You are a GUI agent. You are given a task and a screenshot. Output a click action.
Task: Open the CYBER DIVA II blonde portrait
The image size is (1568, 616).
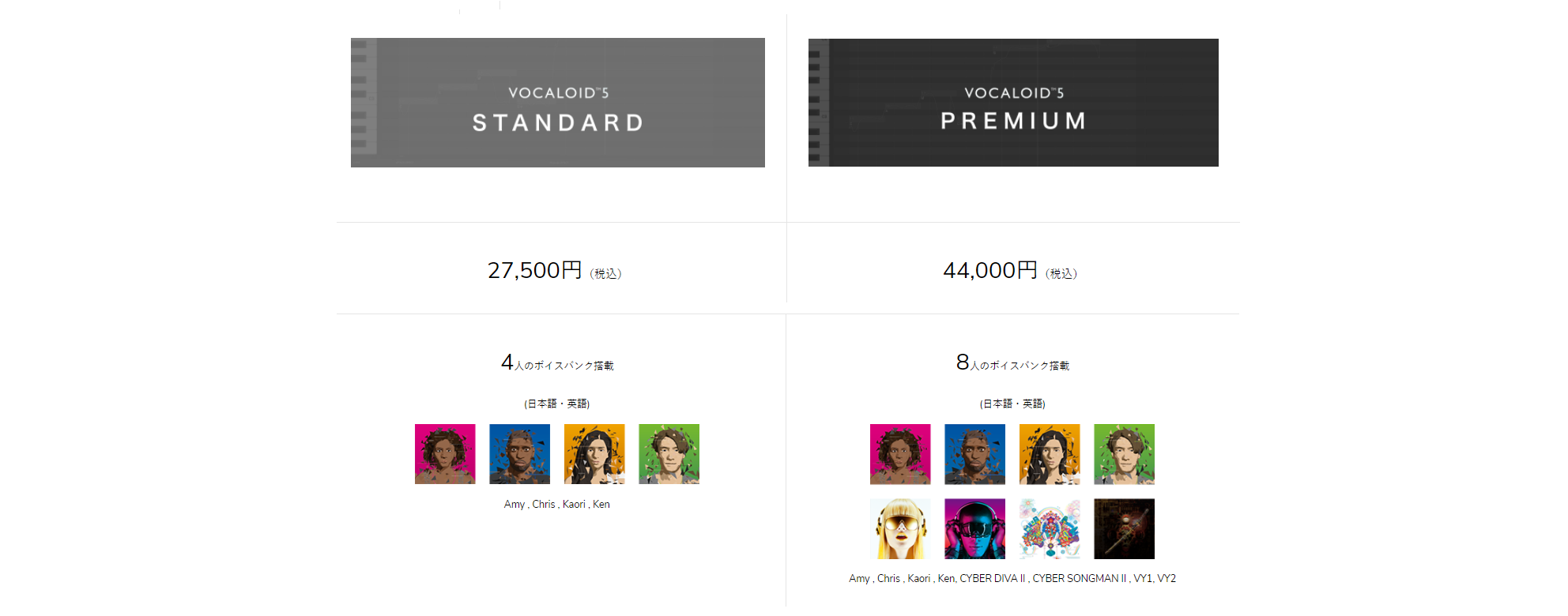tap(900, 528)
